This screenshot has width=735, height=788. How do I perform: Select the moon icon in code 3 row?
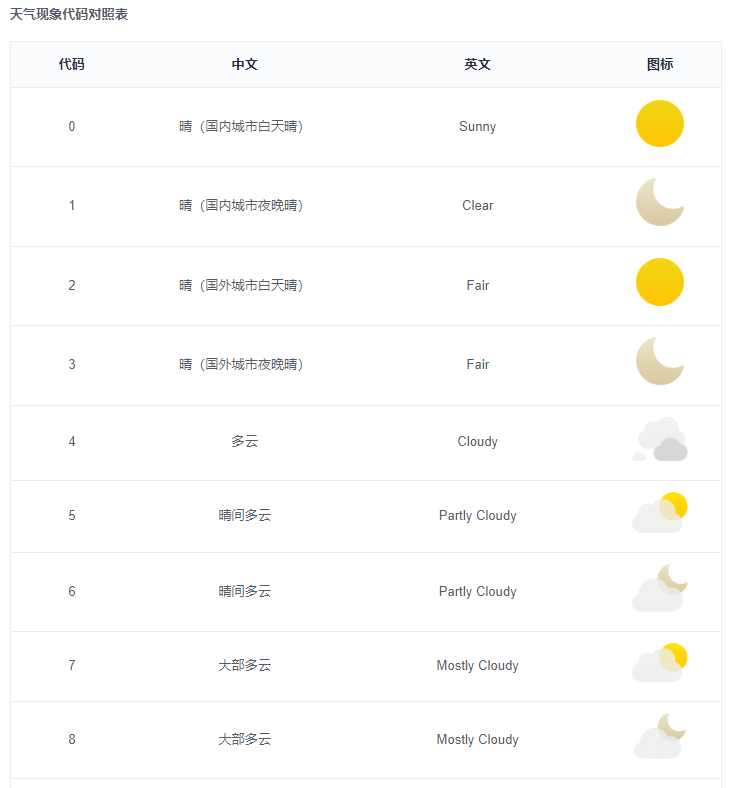[x=660, y=361]
